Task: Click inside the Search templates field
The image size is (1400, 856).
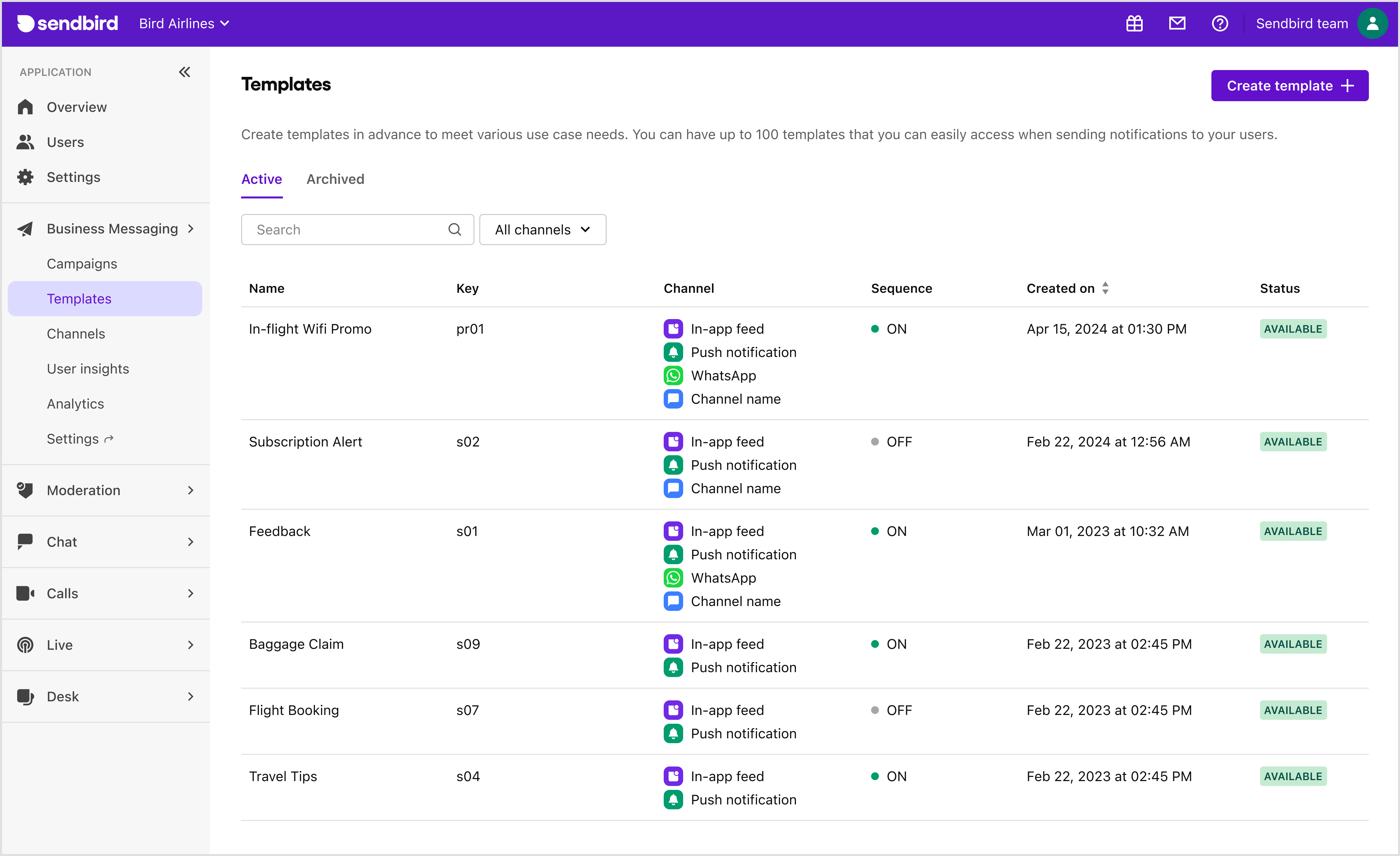Action: pos(341,229)
